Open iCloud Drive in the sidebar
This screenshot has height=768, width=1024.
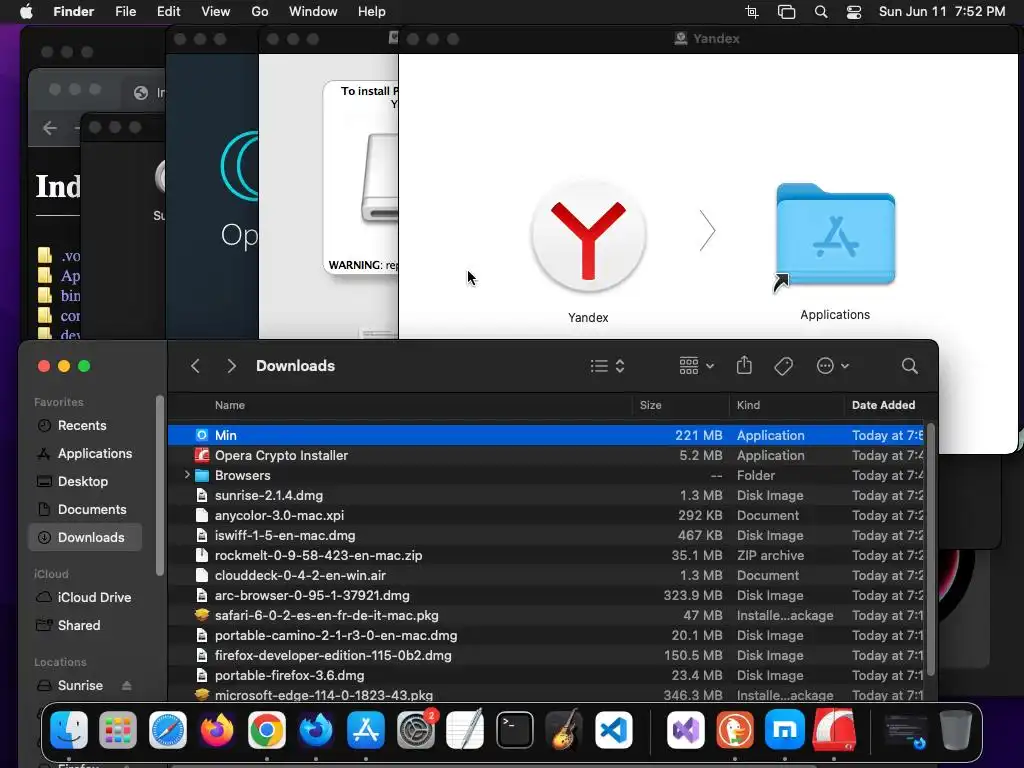(x=85, y=597)
